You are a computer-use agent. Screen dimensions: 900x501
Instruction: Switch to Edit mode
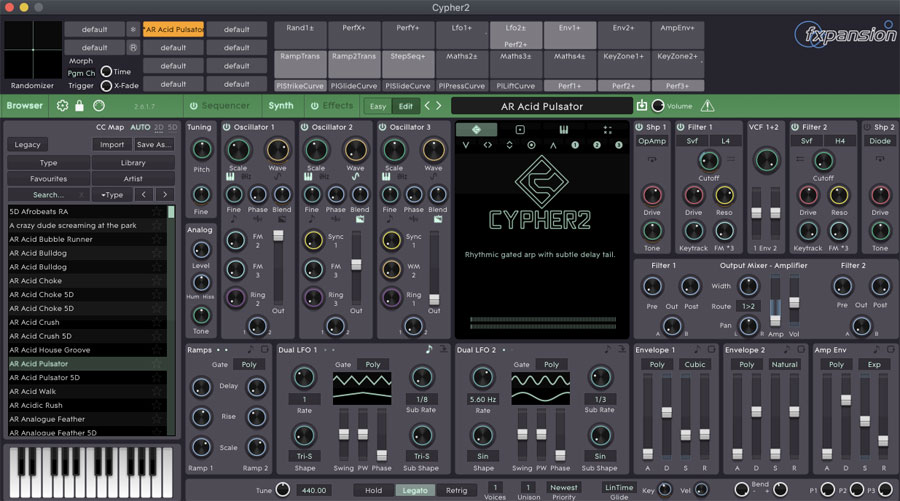(x=406, y=106)
